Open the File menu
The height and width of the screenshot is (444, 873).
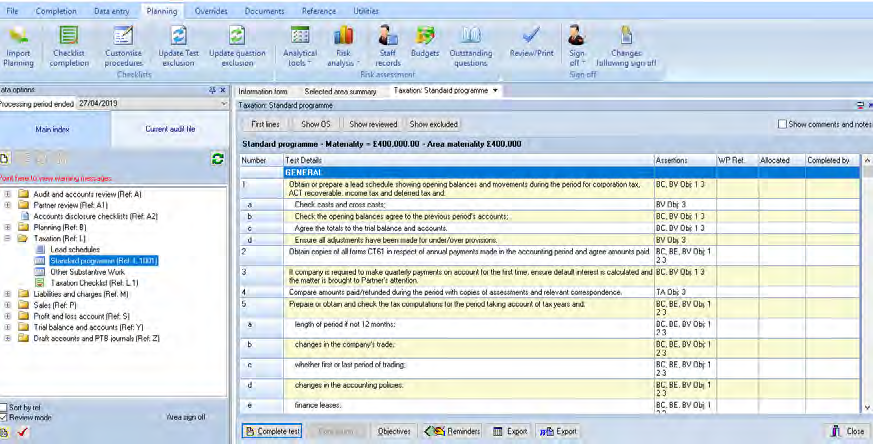click(x=12, y=11)
